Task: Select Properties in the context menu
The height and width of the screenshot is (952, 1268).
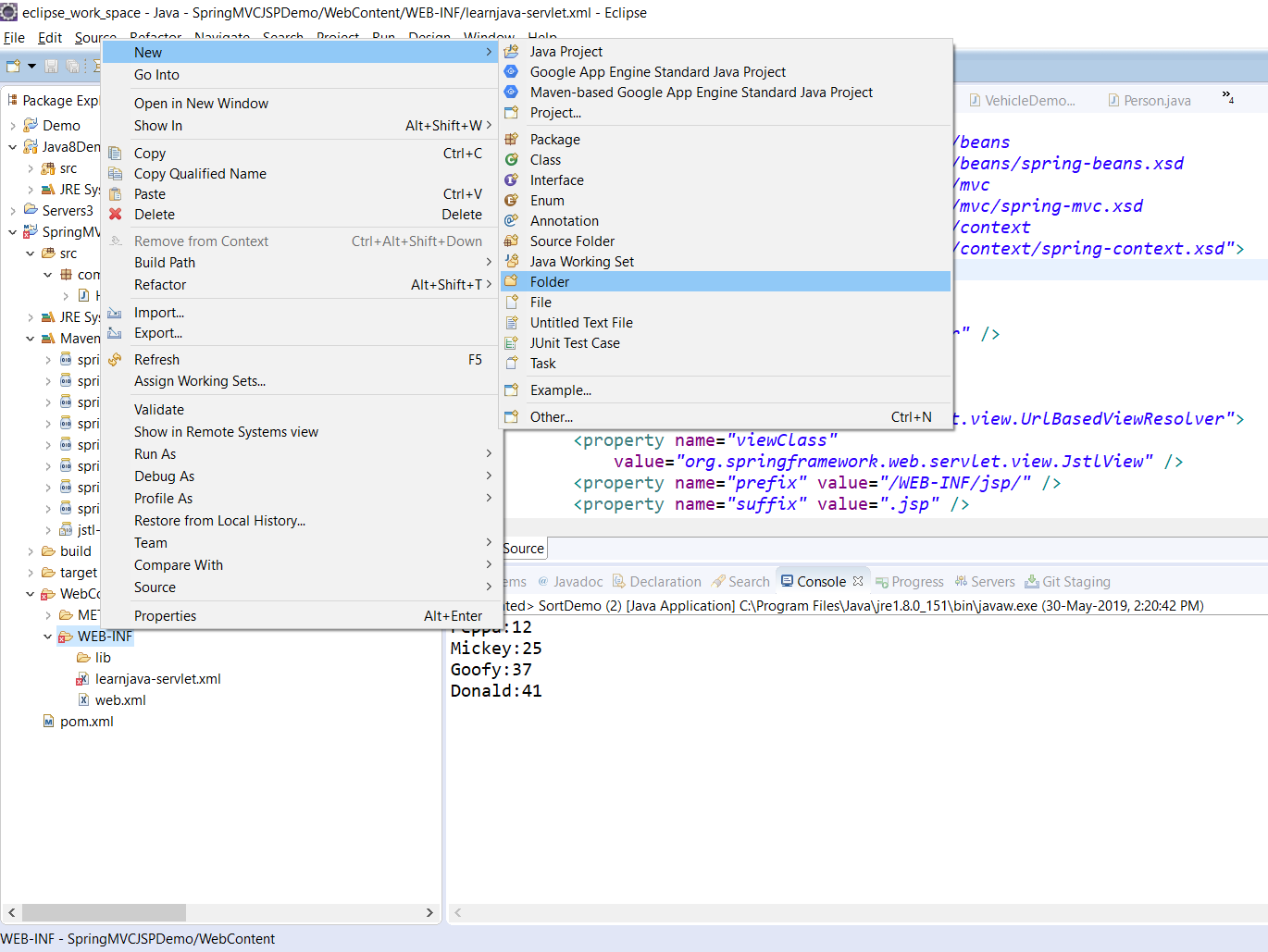Action: coord(166,616)
